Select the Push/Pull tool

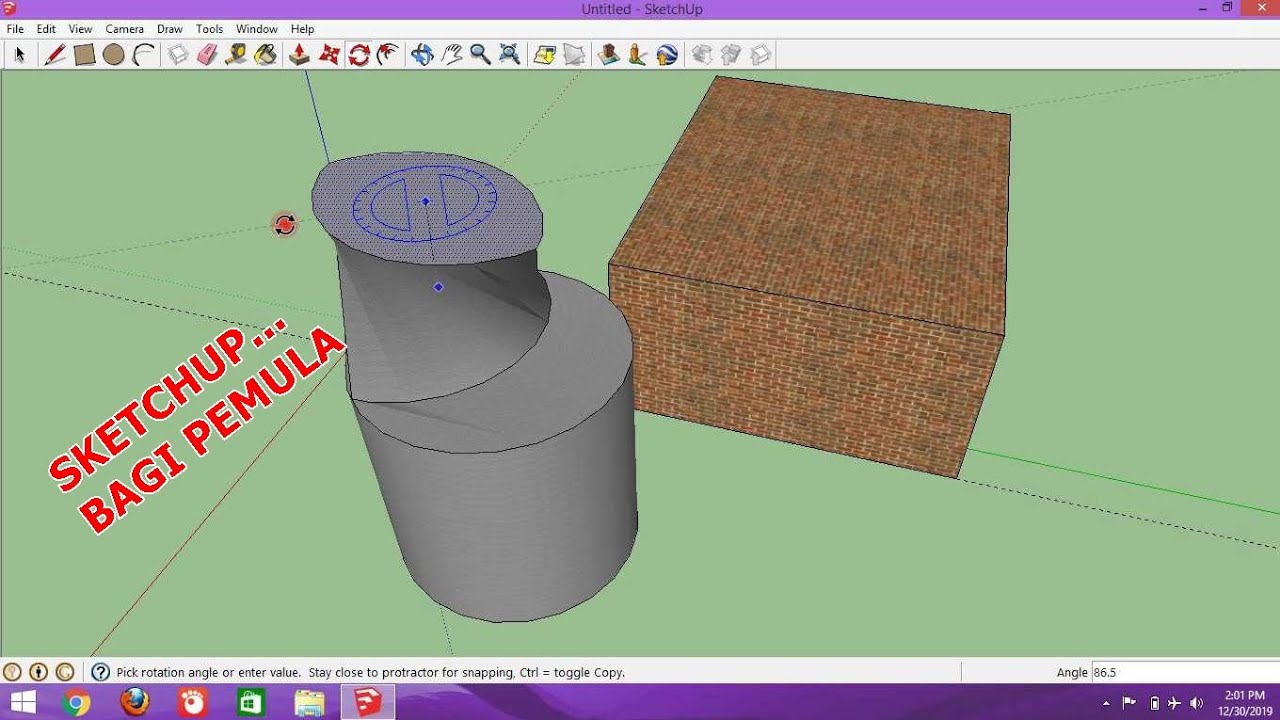[300, 54]
